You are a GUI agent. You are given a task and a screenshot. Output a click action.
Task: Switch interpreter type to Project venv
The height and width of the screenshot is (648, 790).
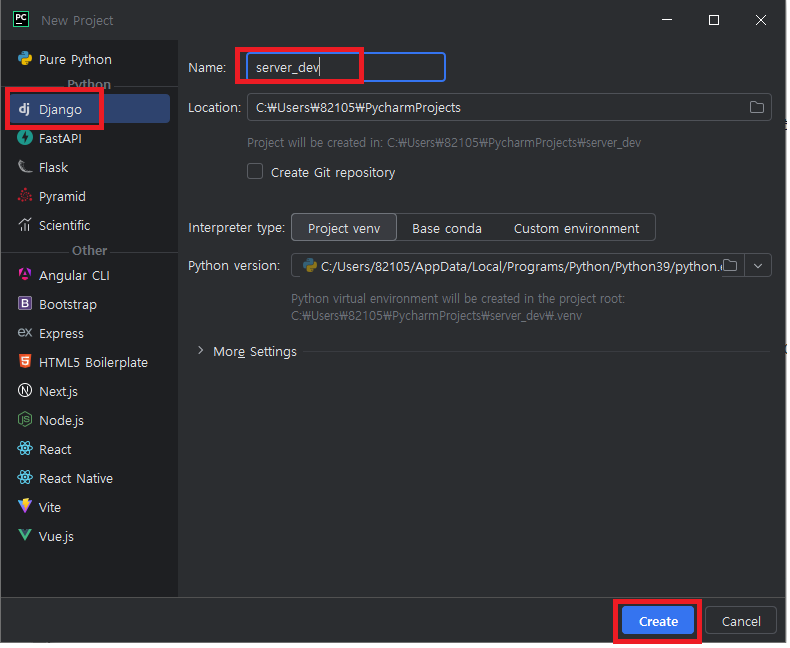pyautogui.click(x=345, y=228)
